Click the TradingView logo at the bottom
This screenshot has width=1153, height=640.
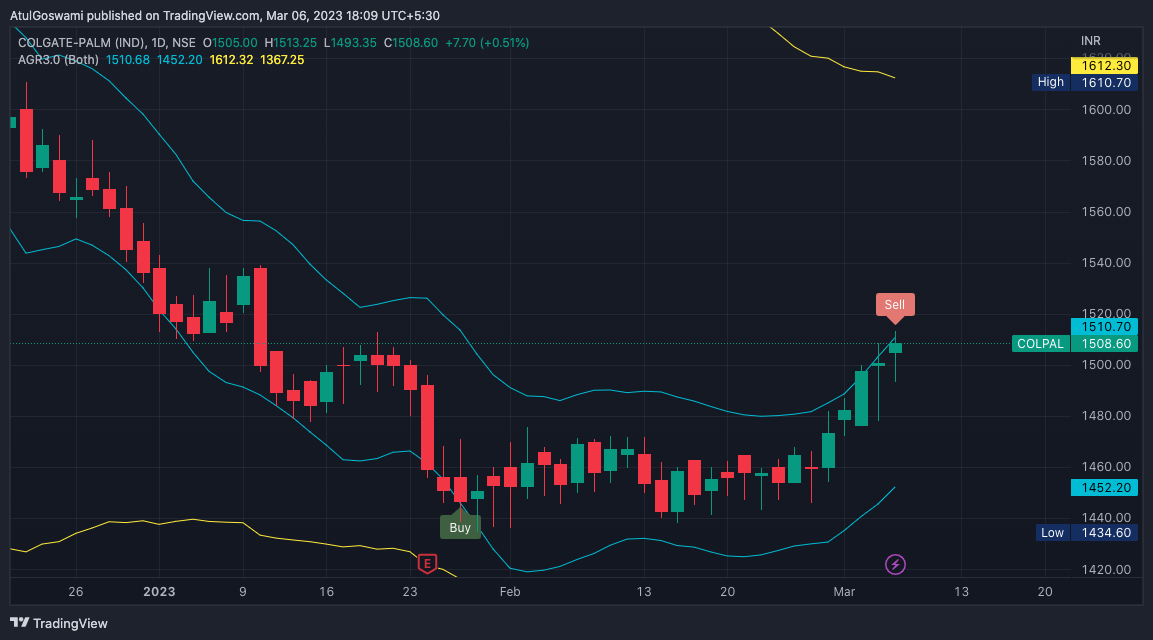pos(59,623)
